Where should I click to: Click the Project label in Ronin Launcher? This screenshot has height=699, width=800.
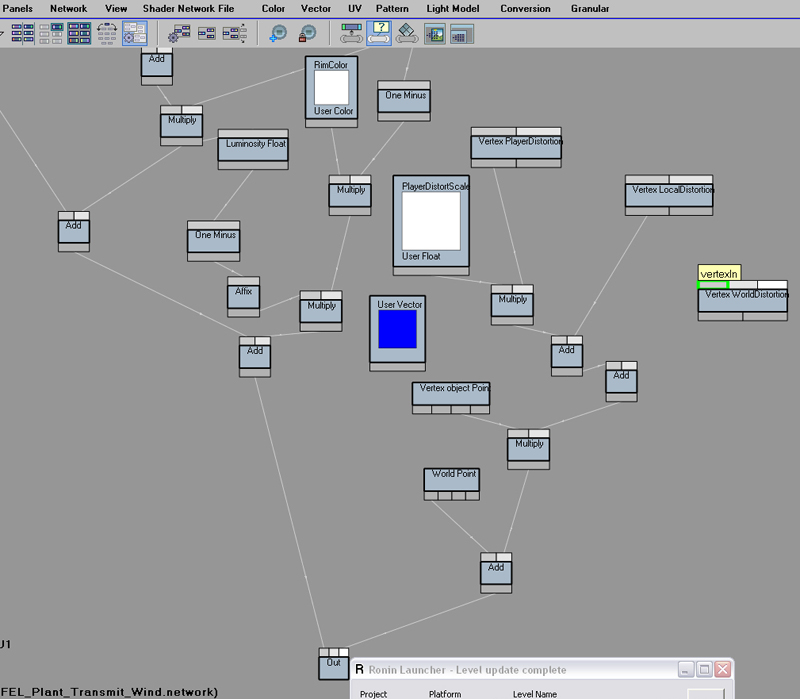point(373,694)
